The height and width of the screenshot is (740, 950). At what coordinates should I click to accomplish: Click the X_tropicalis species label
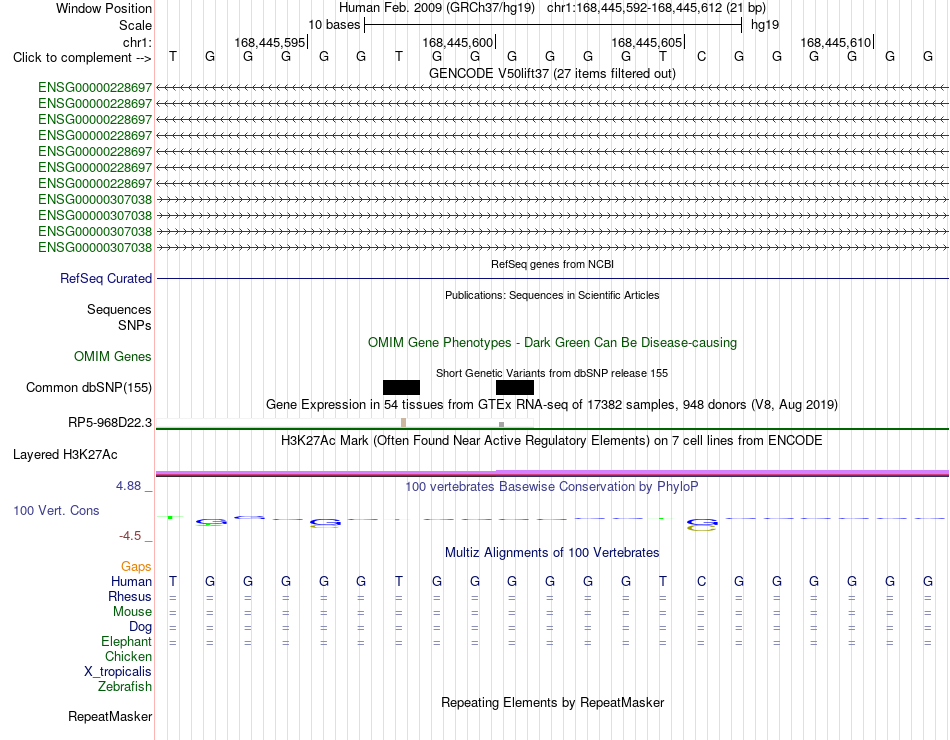(118, 672)
